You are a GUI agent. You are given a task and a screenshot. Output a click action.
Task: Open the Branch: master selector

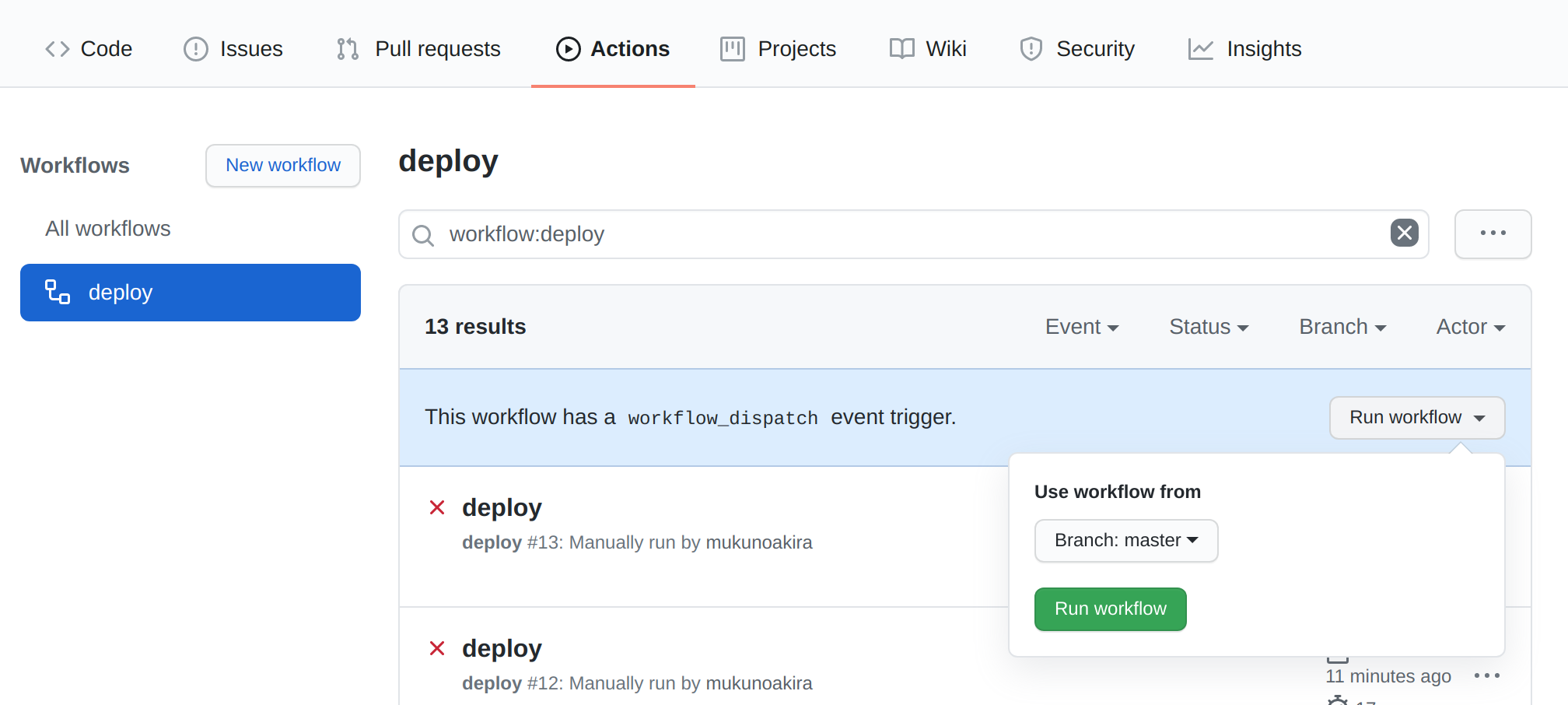[1126, 541]
